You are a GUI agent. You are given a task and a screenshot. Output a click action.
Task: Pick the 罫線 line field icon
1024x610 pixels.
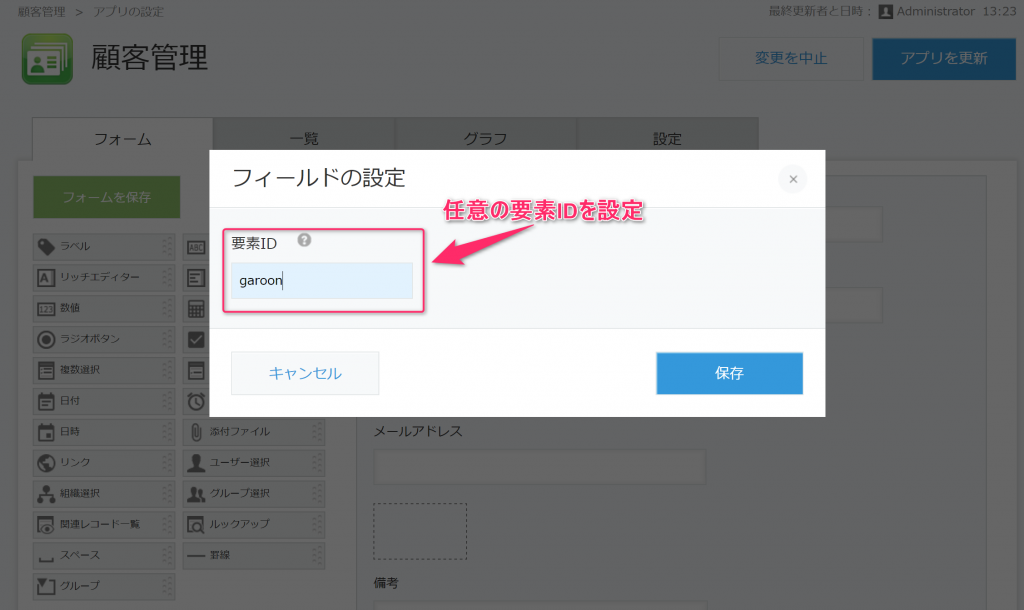coord(196,556)
